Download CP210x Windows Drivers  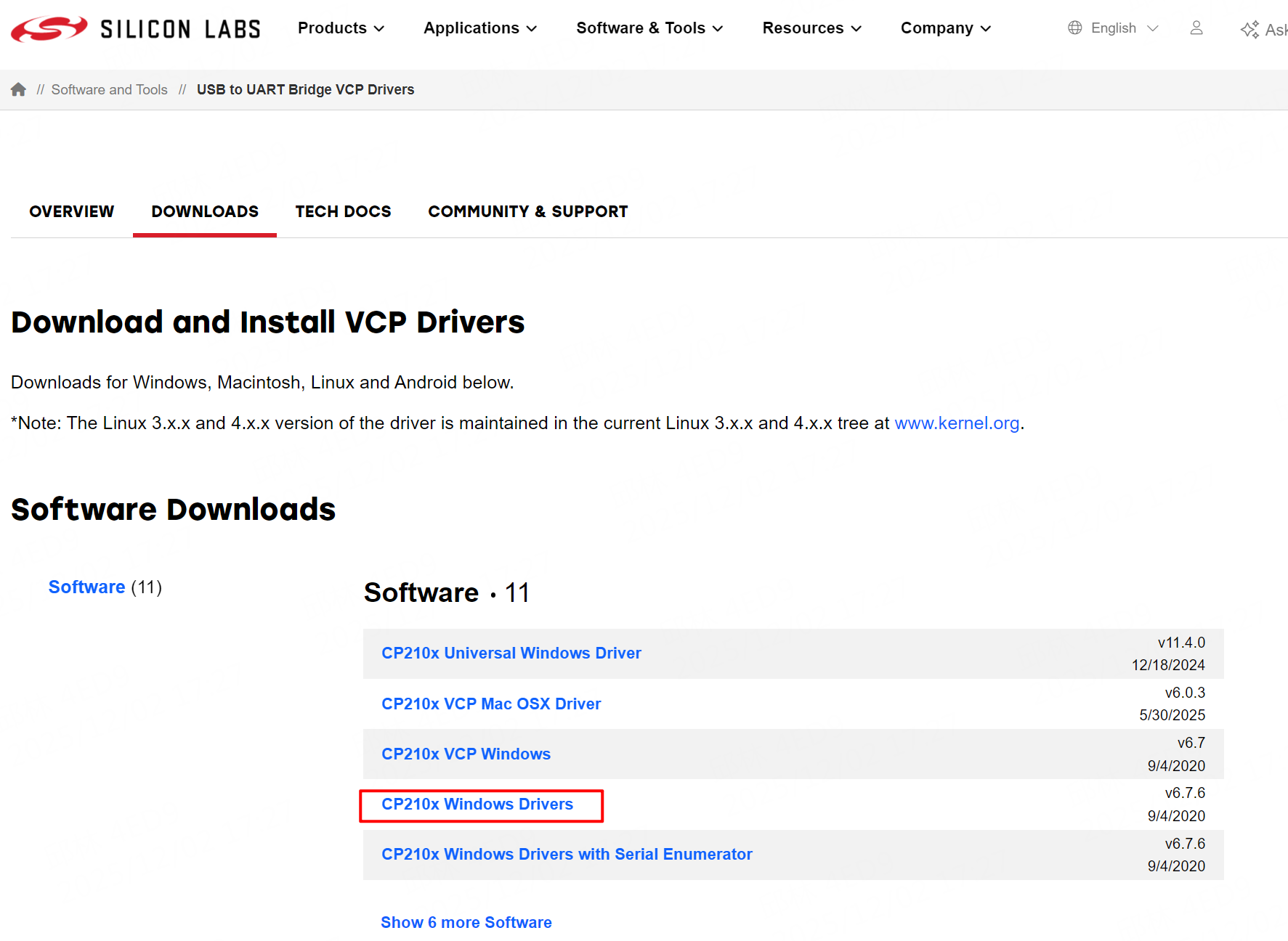(x=477, y=804)
